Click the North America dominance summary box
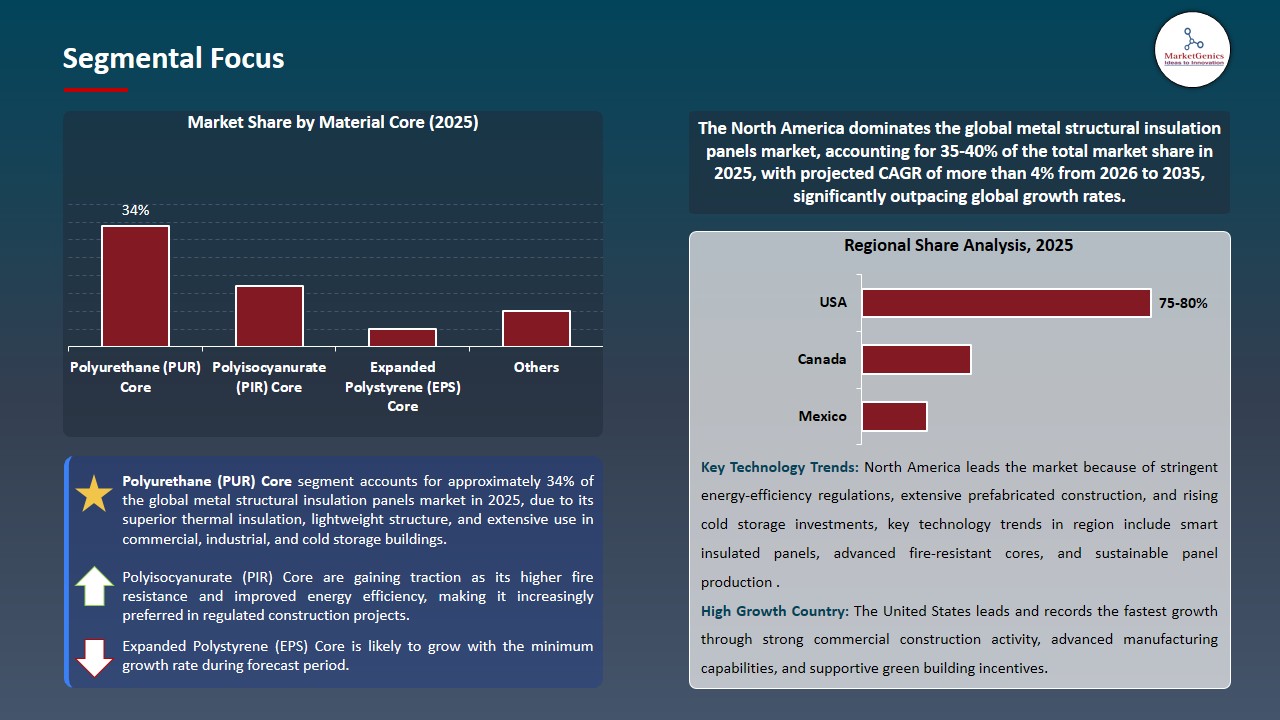 point(959,162)
